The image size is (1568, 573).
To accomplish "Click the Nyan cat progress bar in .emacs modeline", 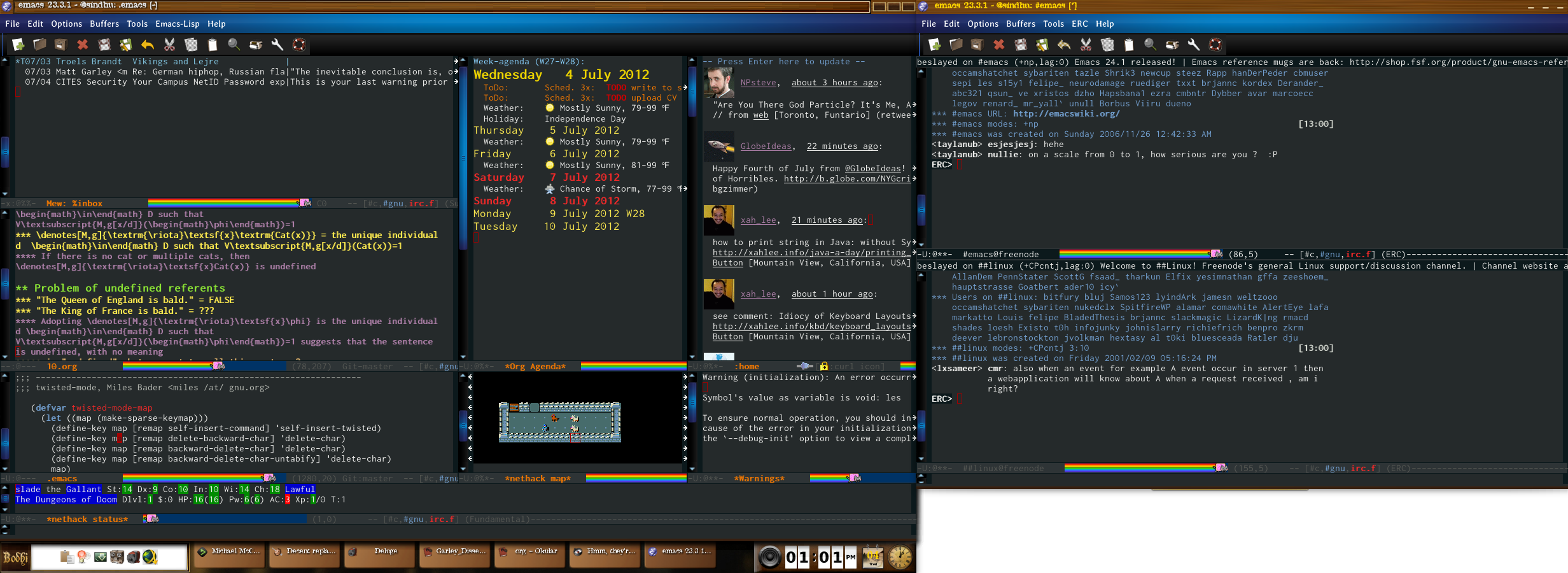I will [x=199, y=478].
